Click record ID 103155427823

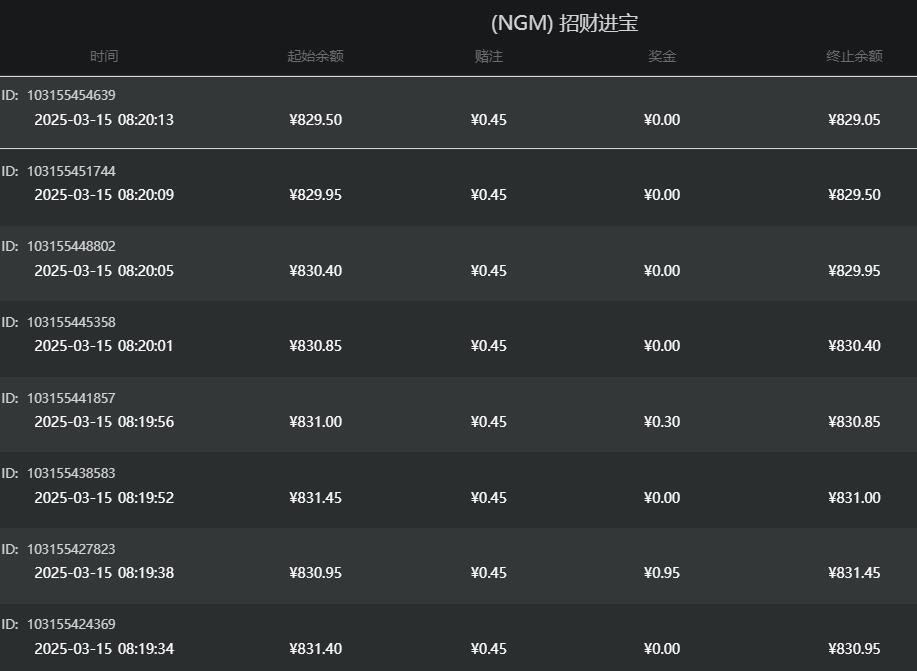point(71,549)
